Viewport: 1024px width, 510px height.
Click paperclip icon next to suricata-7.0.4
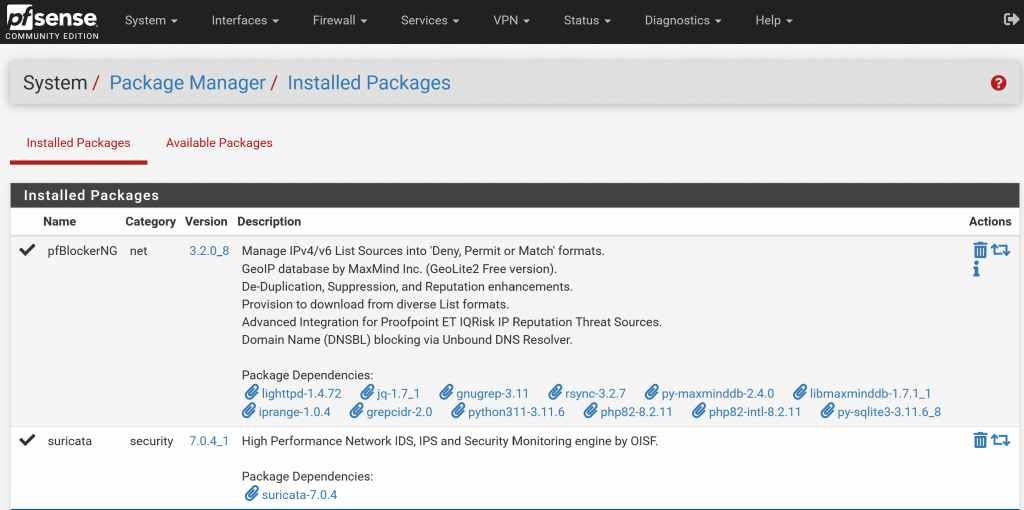251,494
